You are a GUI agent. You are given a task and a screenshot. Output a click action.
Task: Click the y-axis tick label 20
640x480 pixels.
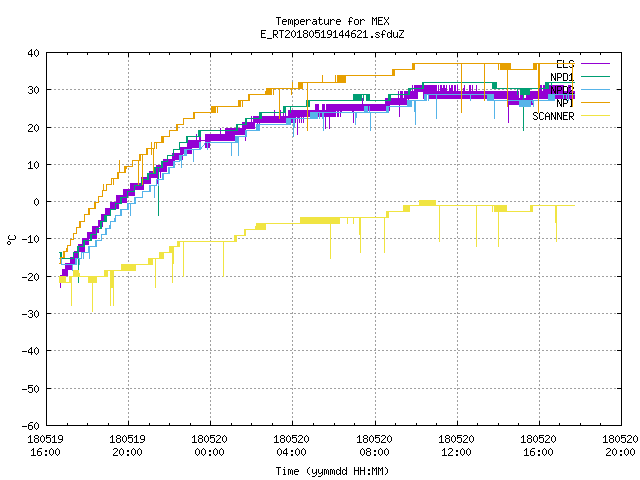click(x=33, y=128)
